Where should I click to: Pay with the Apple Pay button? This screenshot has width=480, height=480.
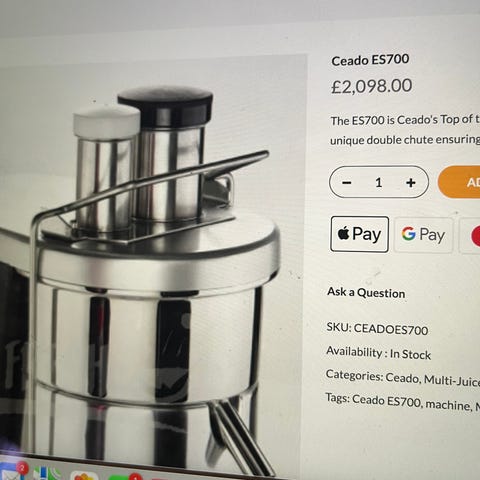[359, 234]
